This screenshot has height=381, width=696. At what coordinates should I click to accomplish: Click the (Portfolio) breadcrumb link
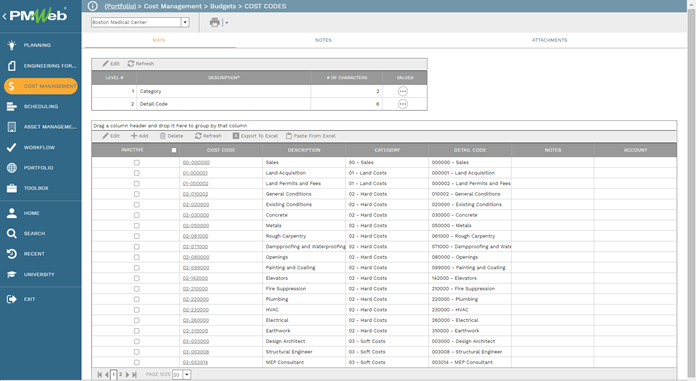[120, 6]
